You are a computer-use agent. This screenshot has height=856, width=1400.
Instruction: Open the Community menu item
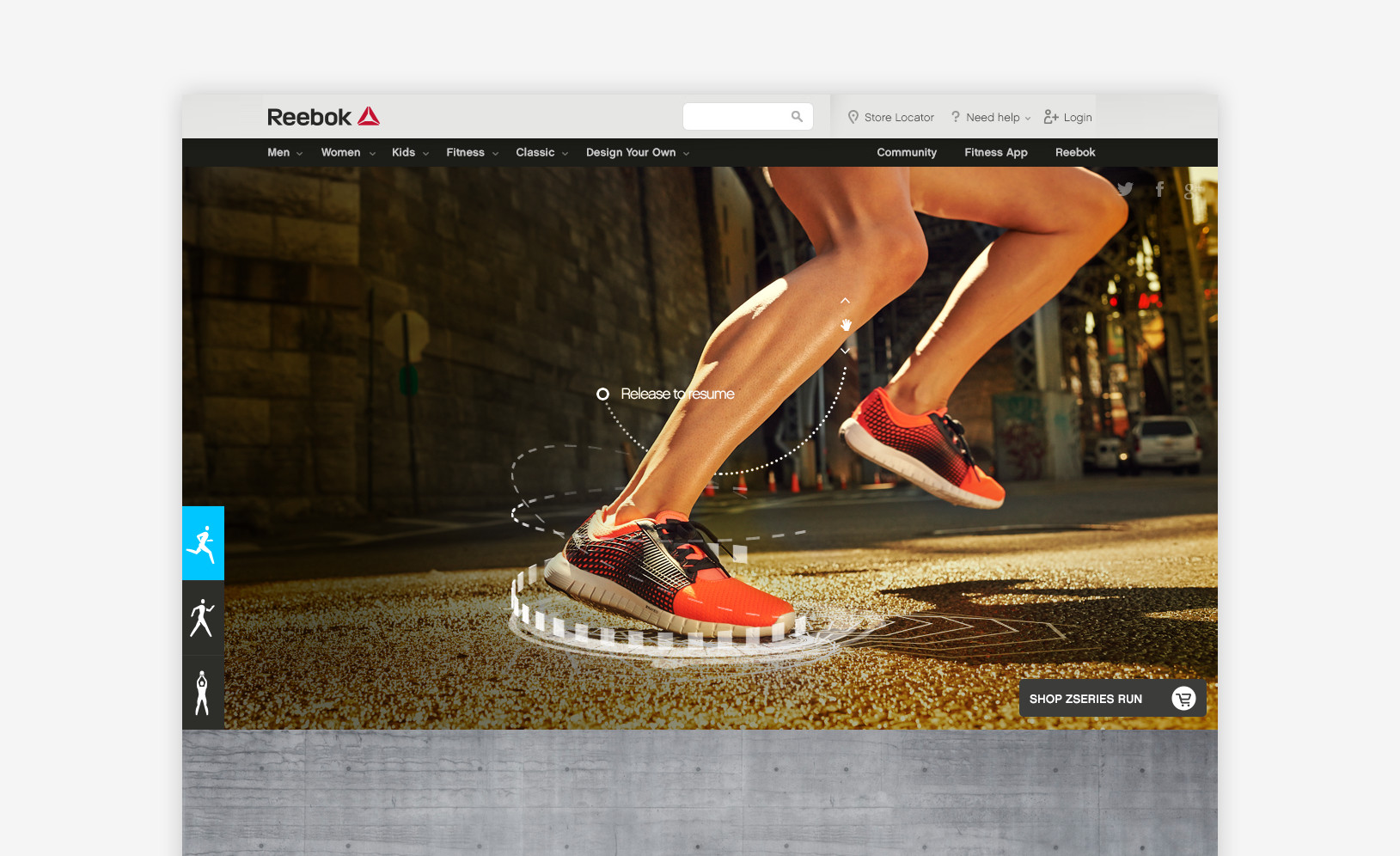coord(907,153)
